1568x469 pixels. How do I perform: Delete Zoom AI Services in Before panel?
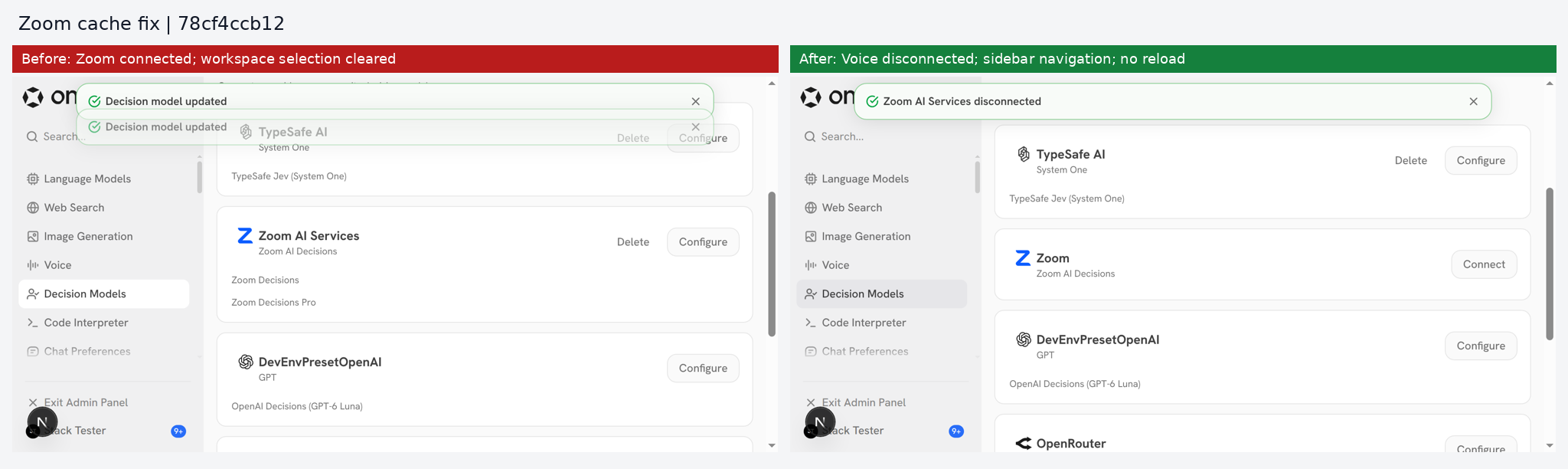point(633,241)
